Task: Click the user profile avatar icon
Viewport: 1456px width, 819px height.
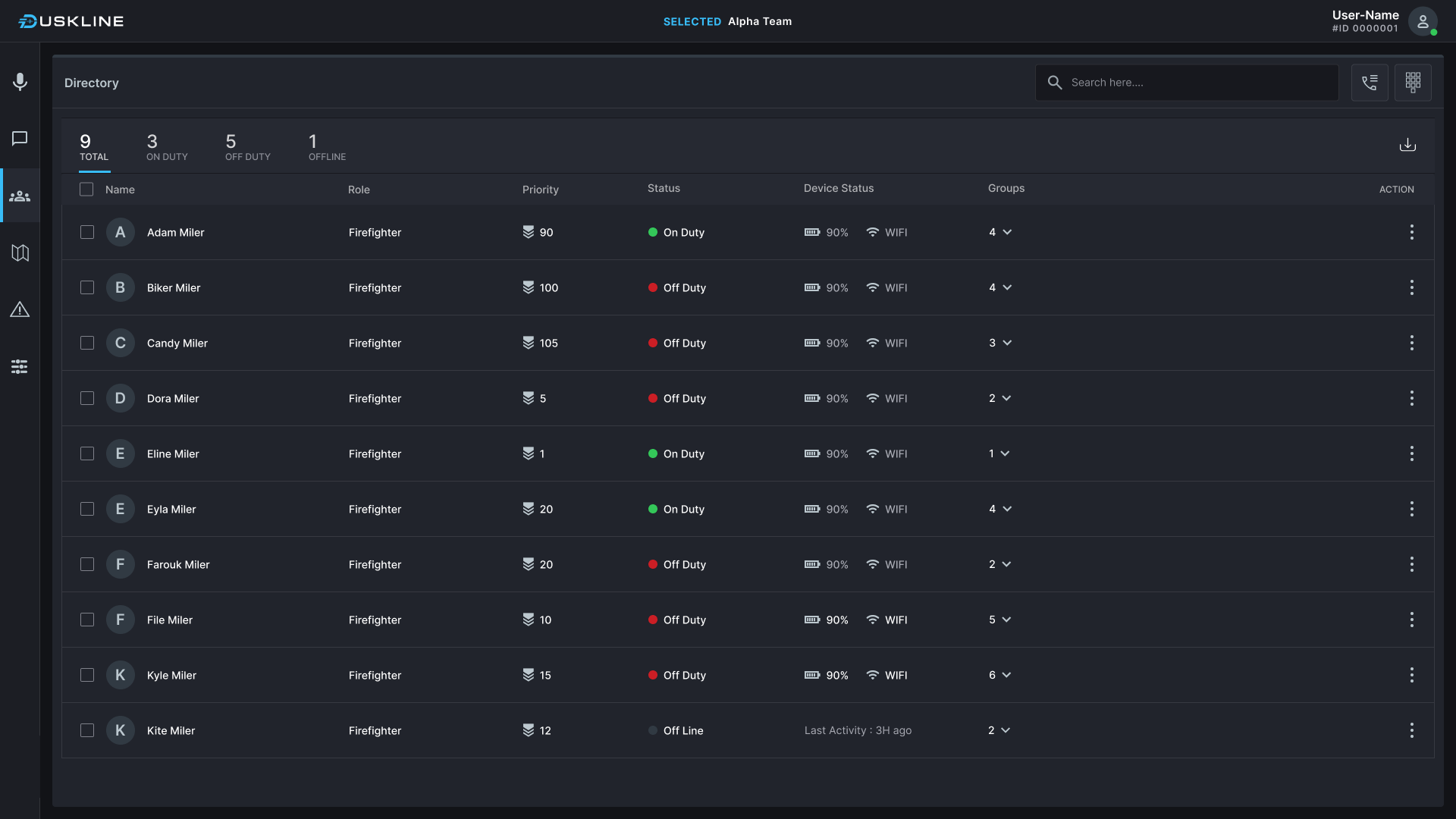Action: click(1423, 21)
